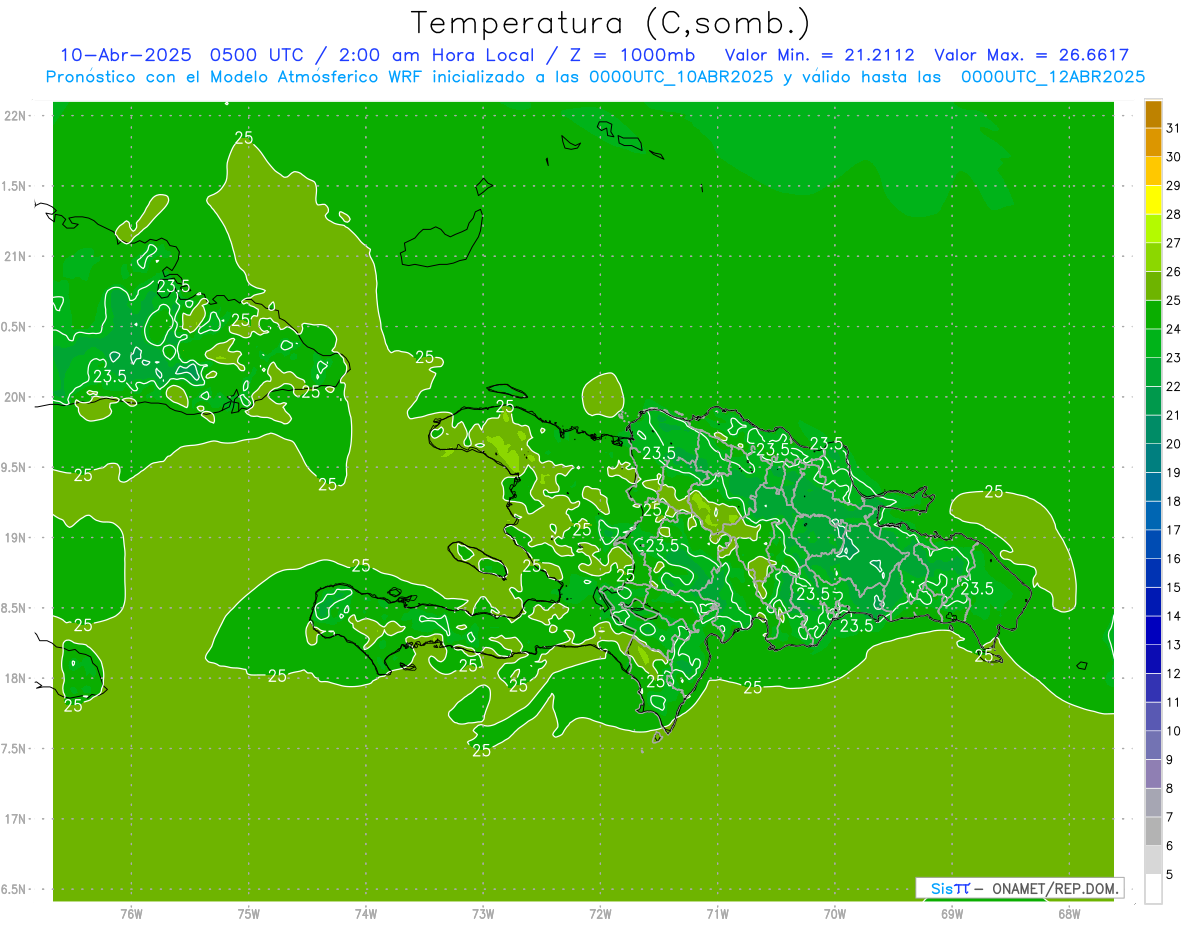Click 'Pronóstico con el Modelo Atmósferico WRF' text

point(235,77)
